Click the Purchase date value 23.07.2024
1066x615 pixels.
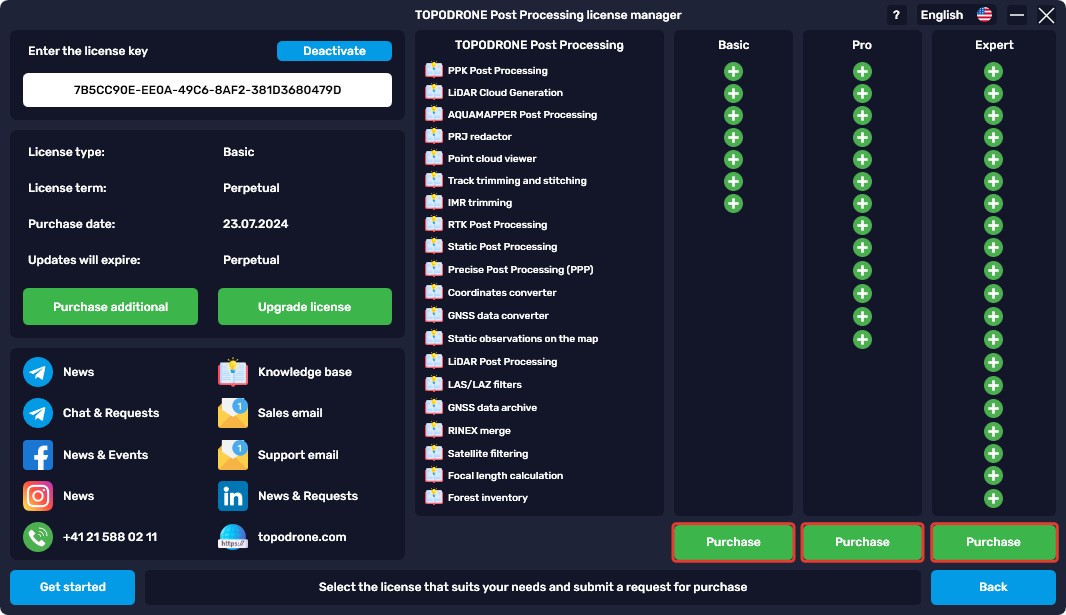point(256,224)
